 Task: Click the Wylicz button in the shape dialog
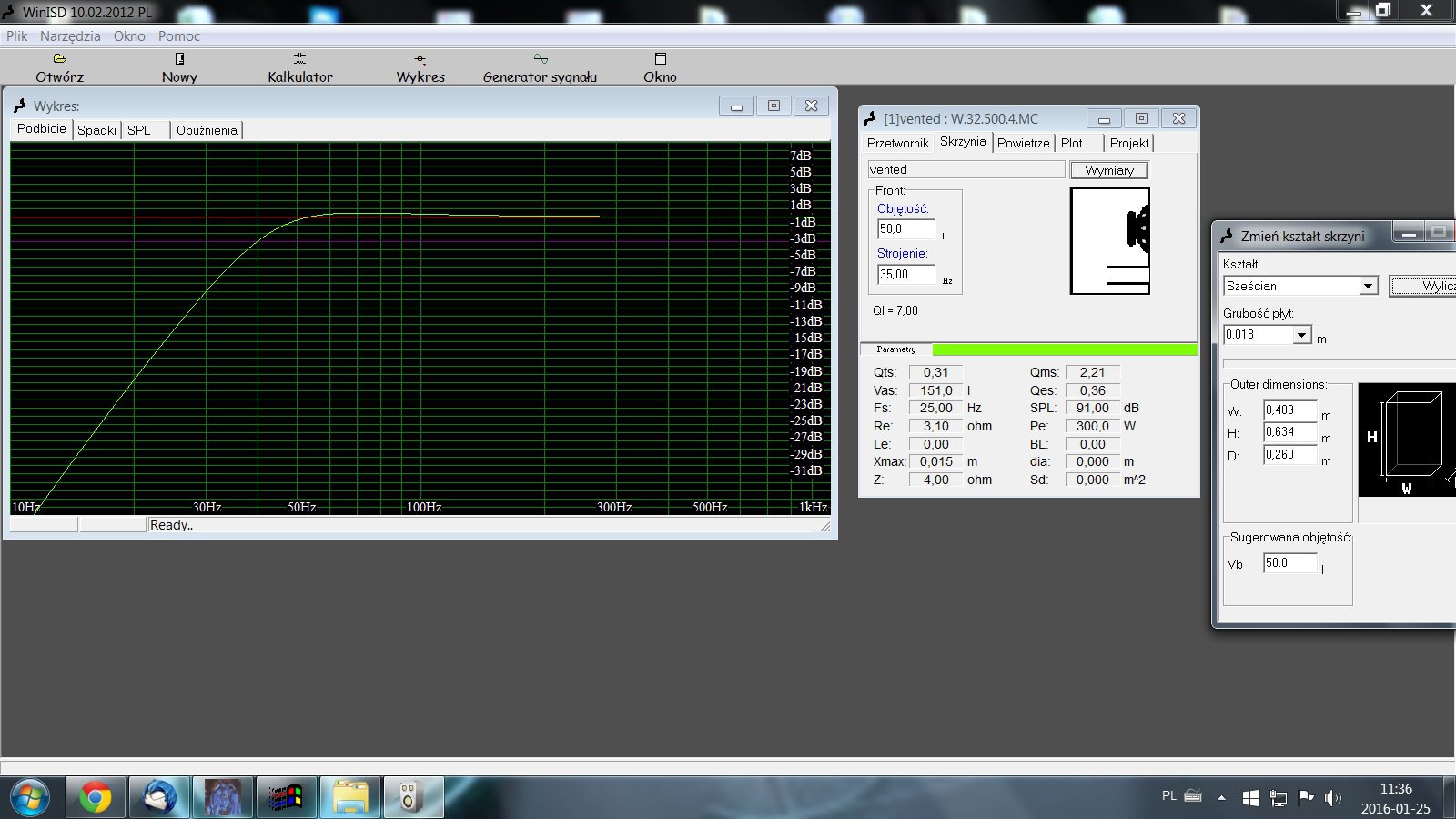pyautogui.click(x=1429, y=287)
